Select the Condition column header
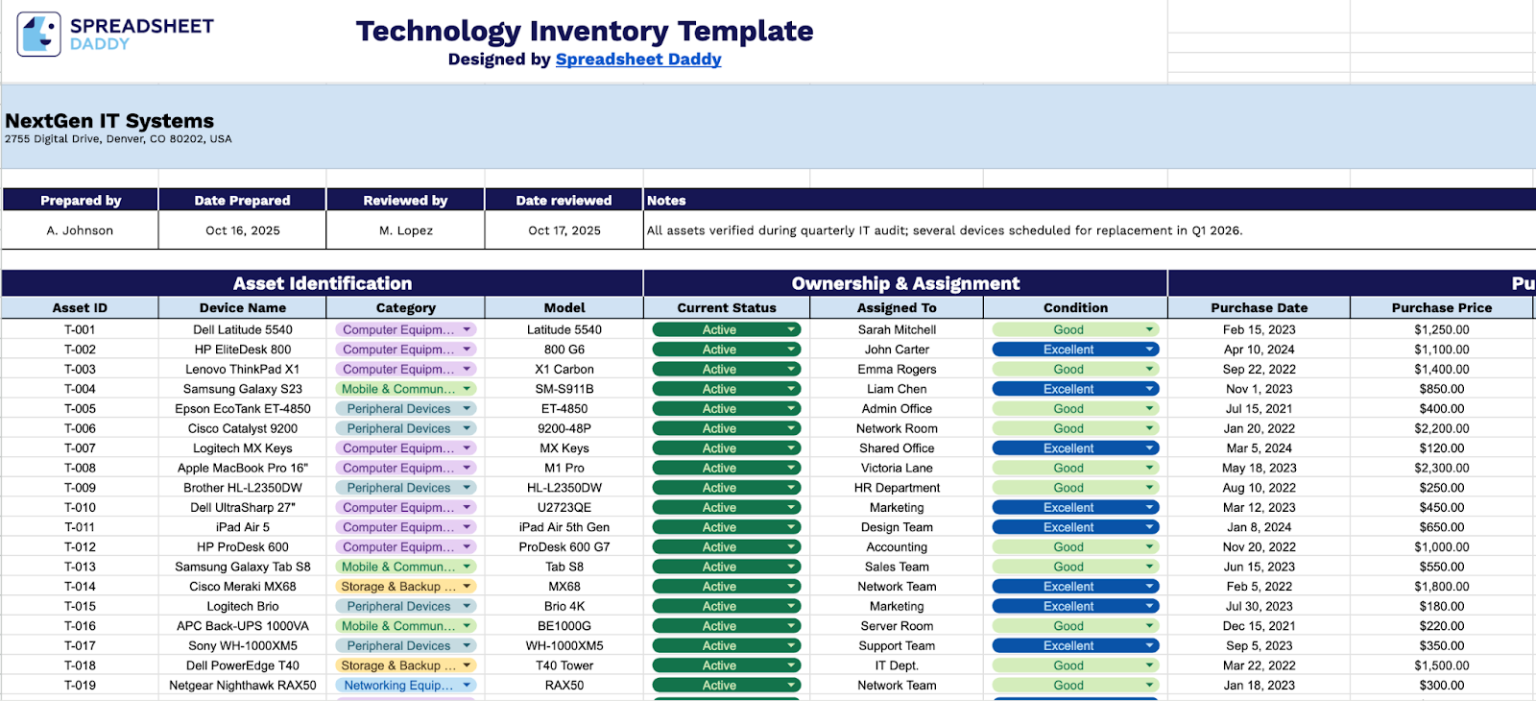This screenshot has height=701, width=1536. 1075,308
